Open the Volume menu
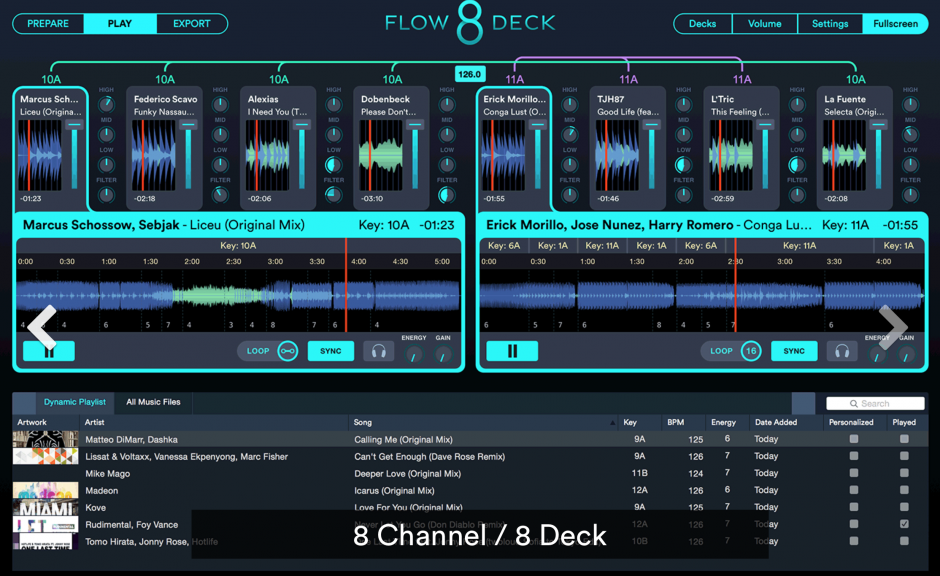This screenshot has width=940, height=576. click(x=764, y=23)
